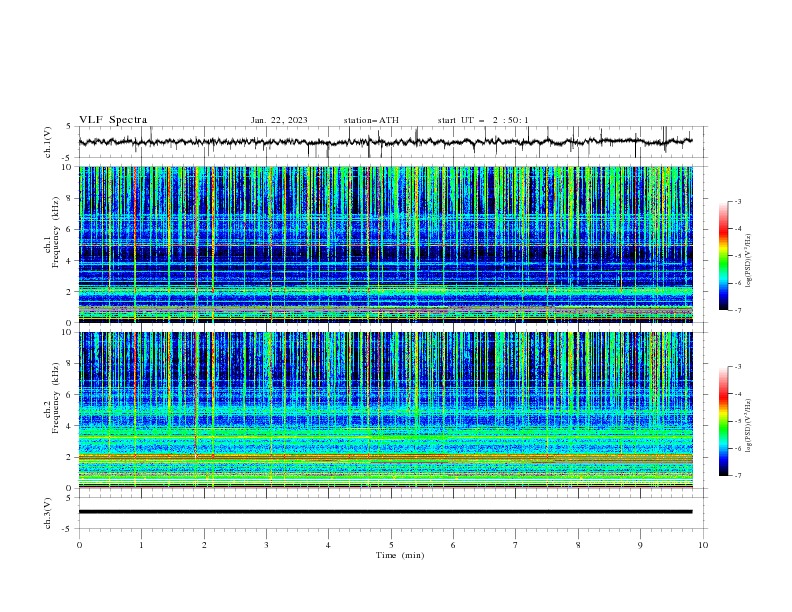Click the "VLF Spectra" plot title
The width and height of the screenshot is (792, 612).
click(113, 120)
